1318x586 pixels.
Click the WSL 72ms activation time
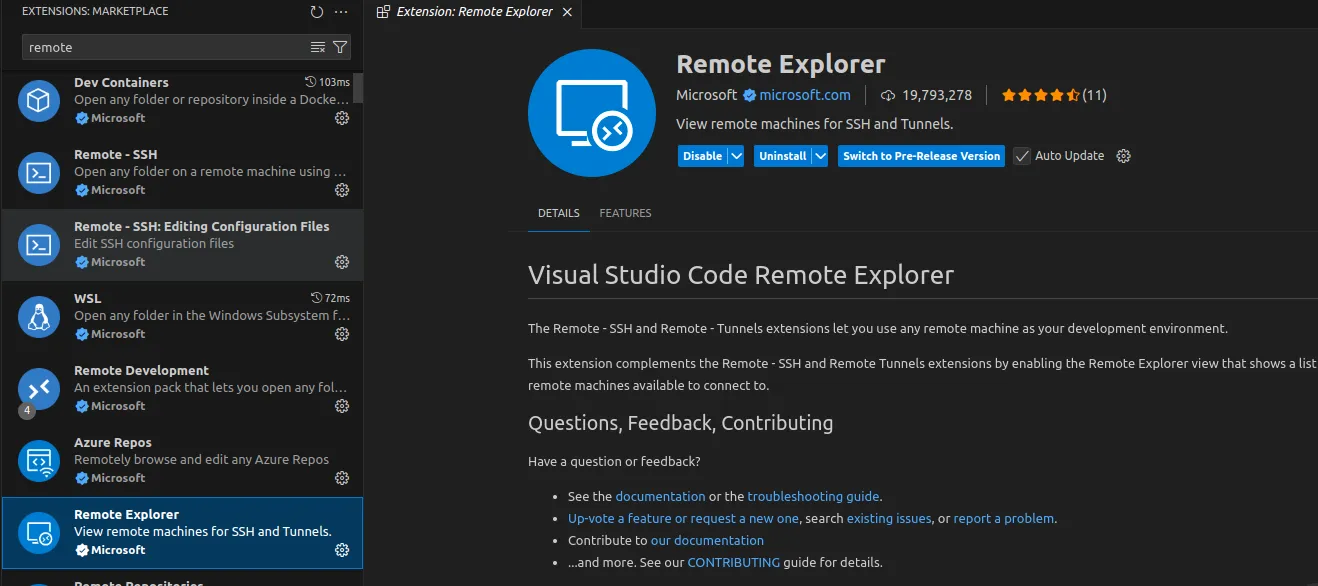[x=331, y=298]
